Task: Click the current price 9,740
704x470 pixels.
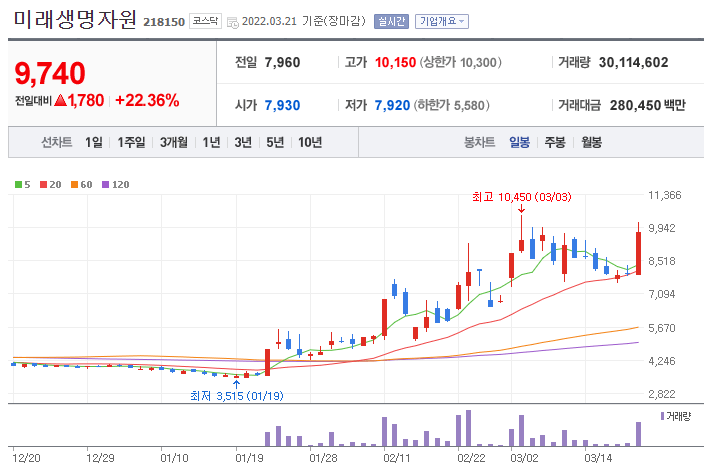Action: coord(50,74)
